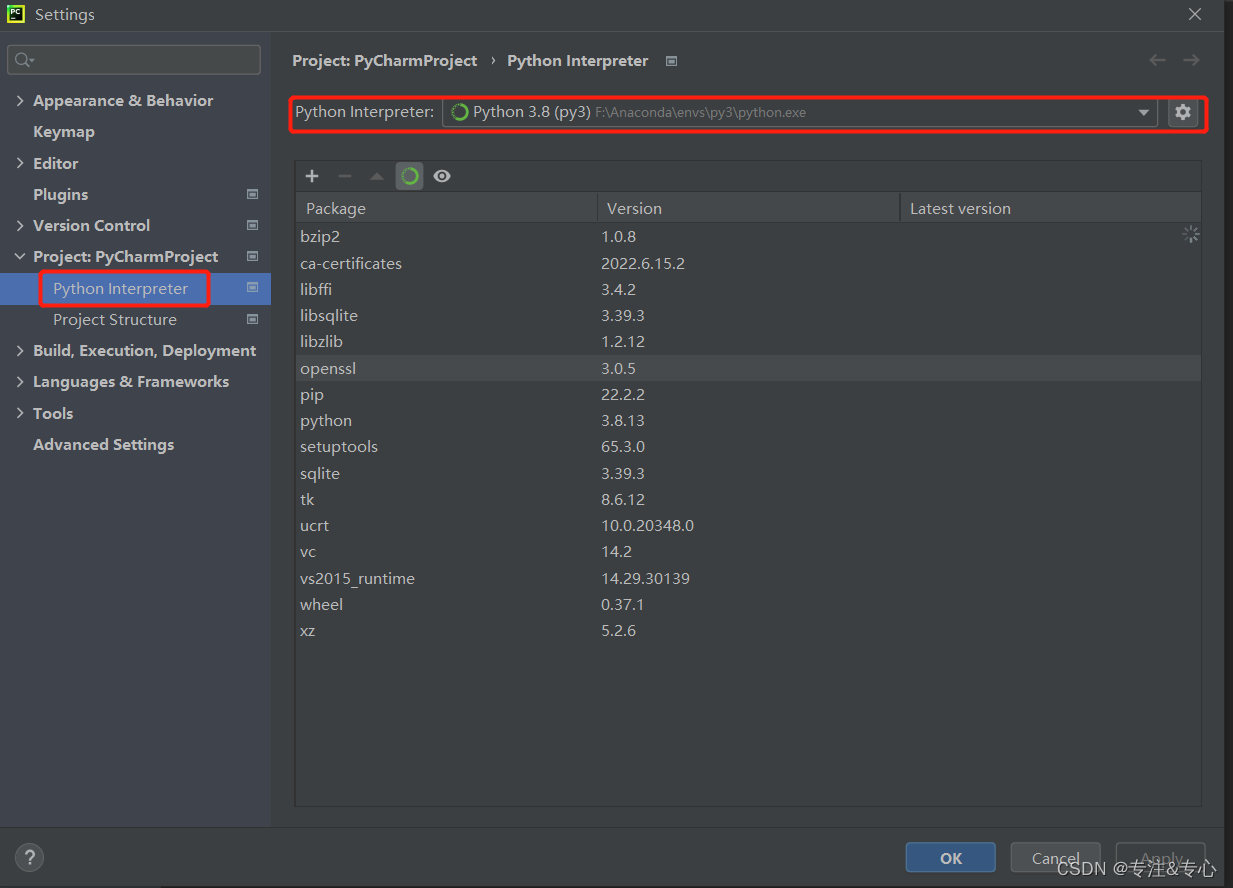Open the Python Interpreter dropdown arrow
Screen dimensions: 1233x888
(x=1144, y=113)
